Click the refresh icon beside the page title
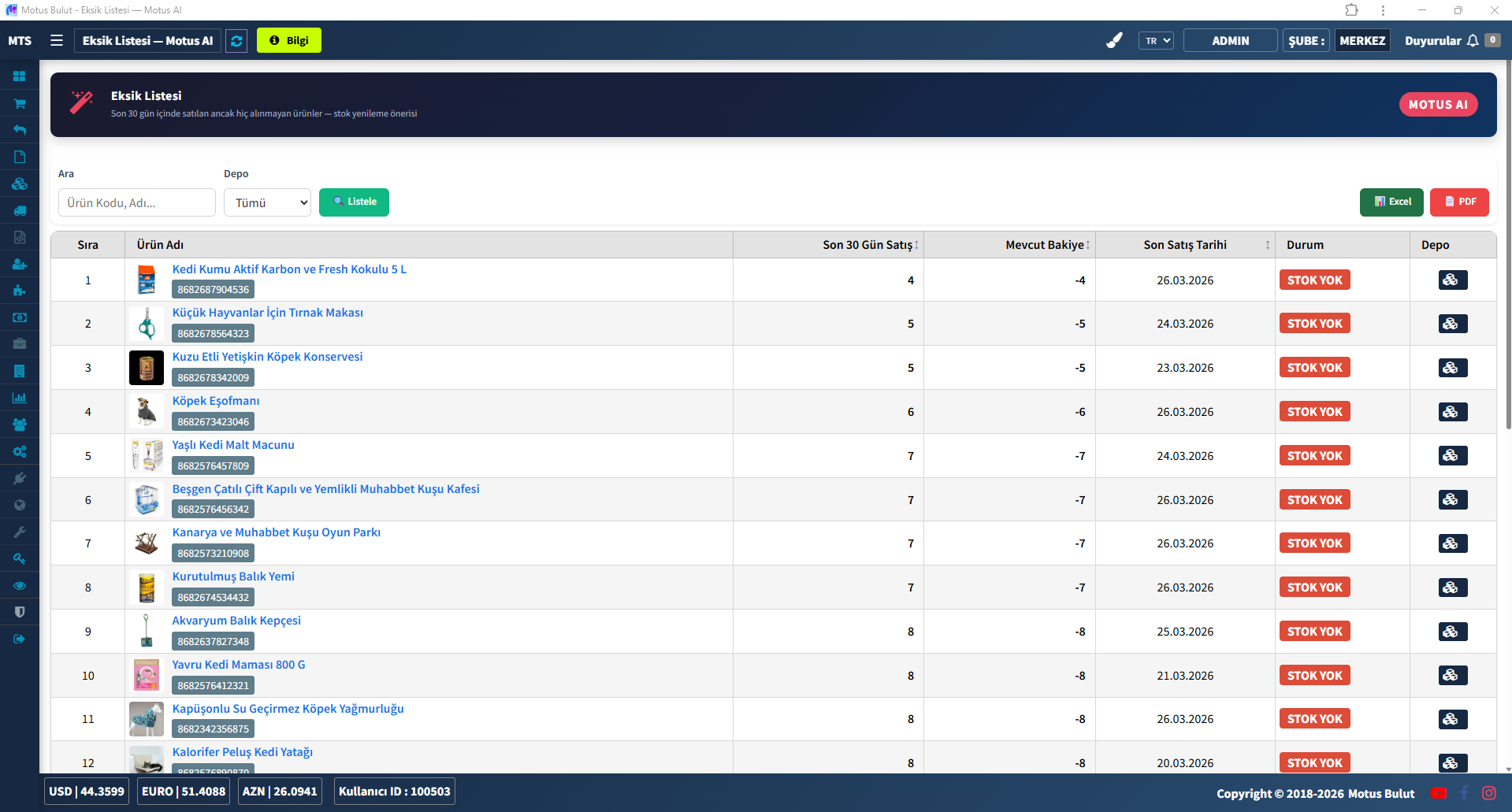Image resolution: width=1512 pixels, height=812 pixels. (236, 41)
